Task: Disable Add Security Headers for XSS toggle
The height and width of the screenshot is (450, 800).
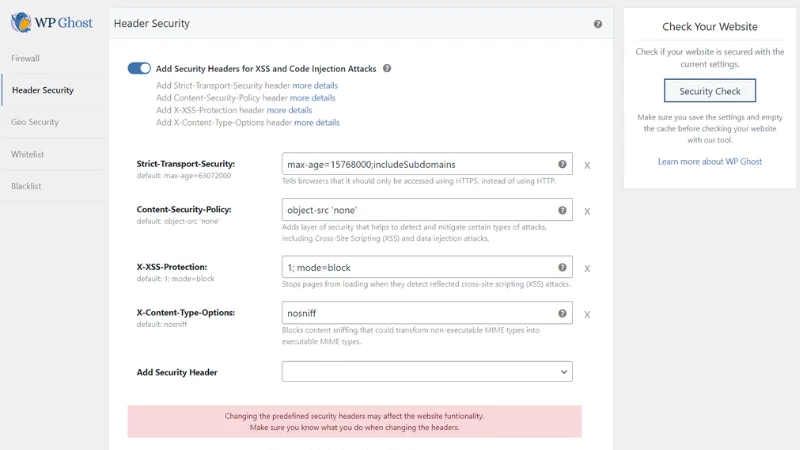Action: click(139, 69)
